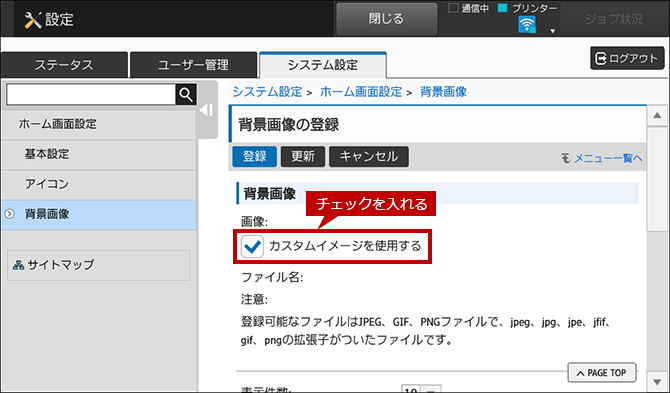Click the 設定 wrench icon
Image resolution: width=670 pixels, height=393 pixels.
[x=32, y=20]
